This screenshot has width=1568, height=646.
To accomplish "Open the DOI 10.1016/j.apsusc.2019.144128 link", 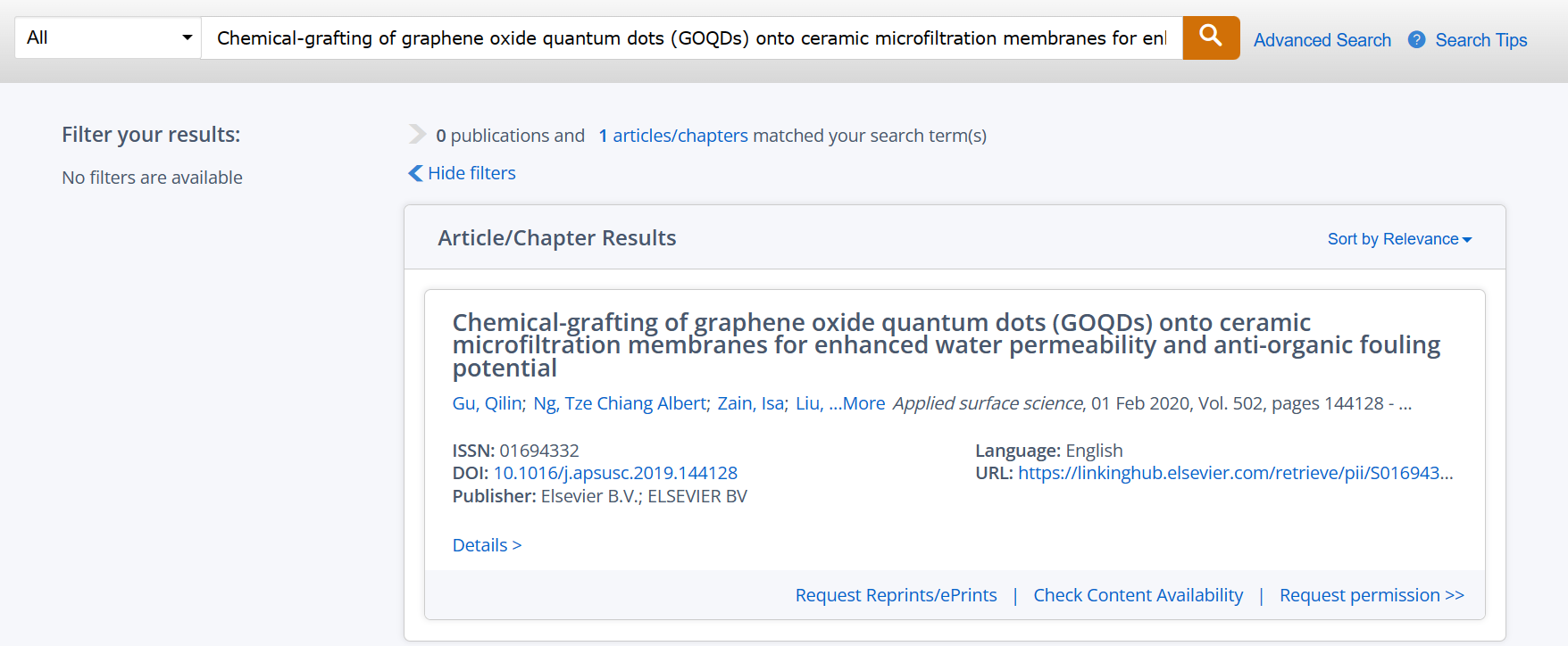I will point(615,473).
